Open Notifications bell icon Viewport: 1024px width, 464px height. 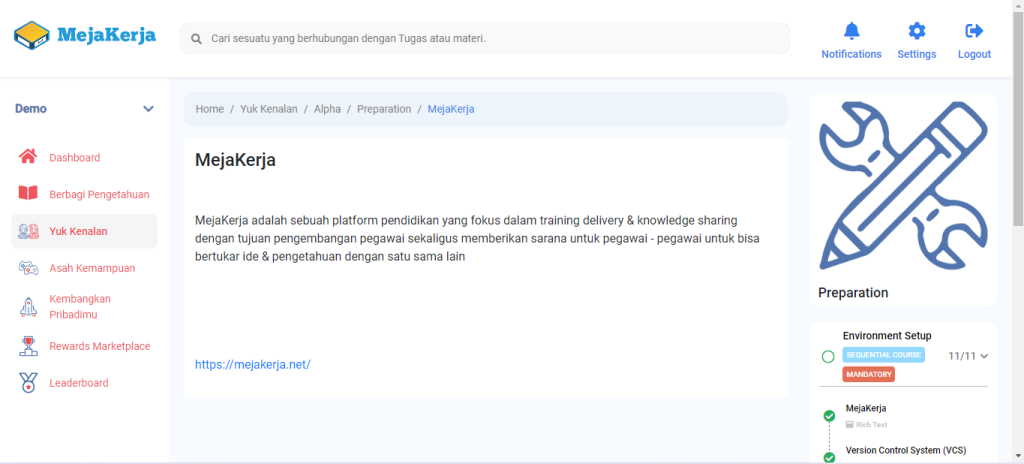851,31
